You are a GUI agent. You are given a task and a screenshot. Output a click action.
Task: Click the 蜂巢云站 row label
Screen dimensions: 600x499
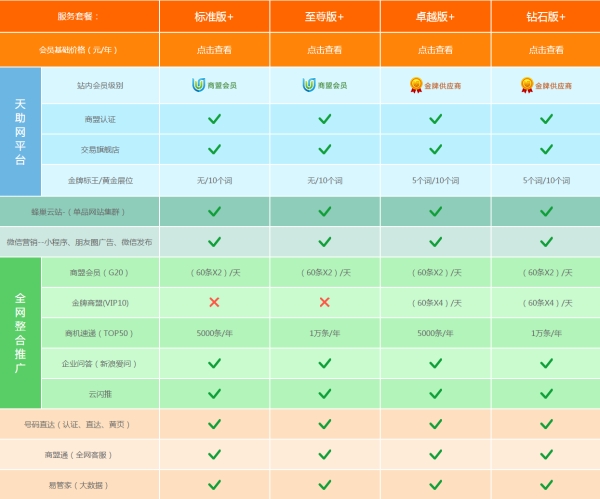pos(78,212)
